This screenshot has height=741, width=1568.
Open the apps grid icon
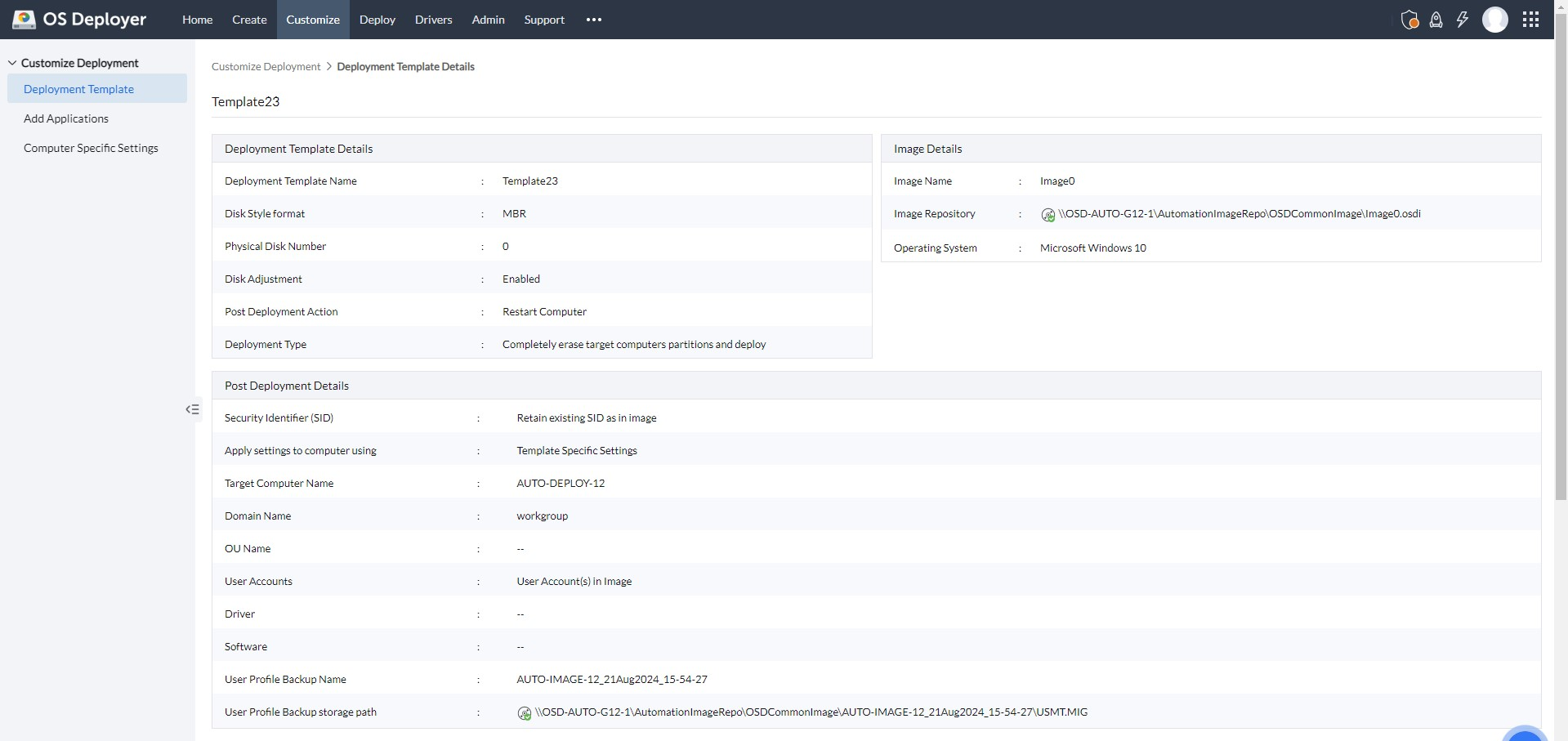1531,20
